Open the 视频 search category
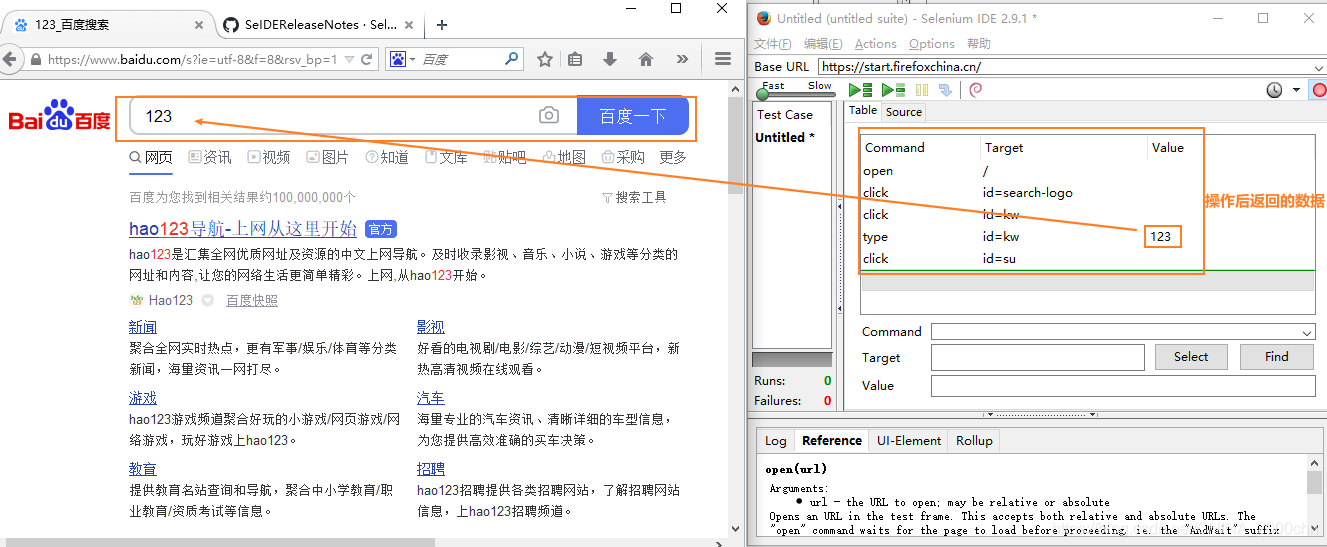This screenshot has height=547, width=1327. (x=269, y=157)
